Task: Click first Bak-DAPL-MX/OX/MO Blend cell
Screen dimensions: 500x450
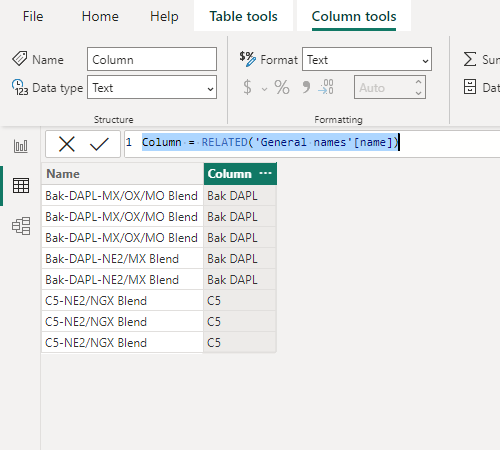Action: [122, 196]
